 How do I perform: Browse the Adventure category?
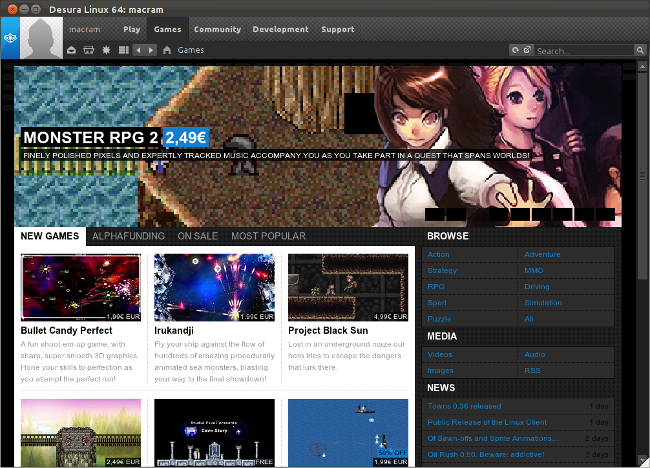[x=542, y=255]
